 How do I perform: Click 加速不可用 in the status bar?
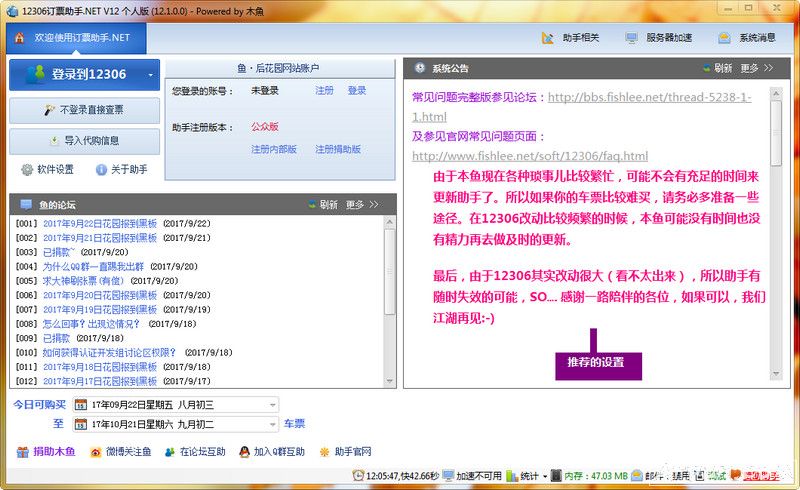tap(472, 476)
